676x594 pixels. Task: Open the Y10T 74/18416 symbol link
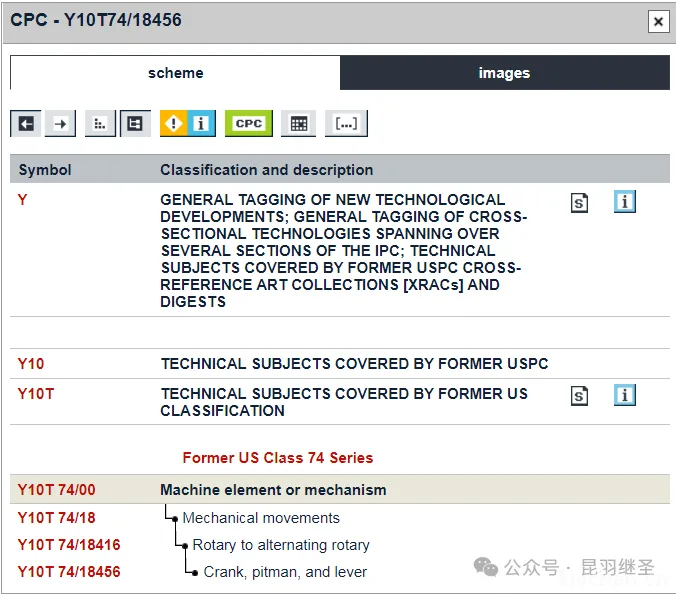pos(69,545)
